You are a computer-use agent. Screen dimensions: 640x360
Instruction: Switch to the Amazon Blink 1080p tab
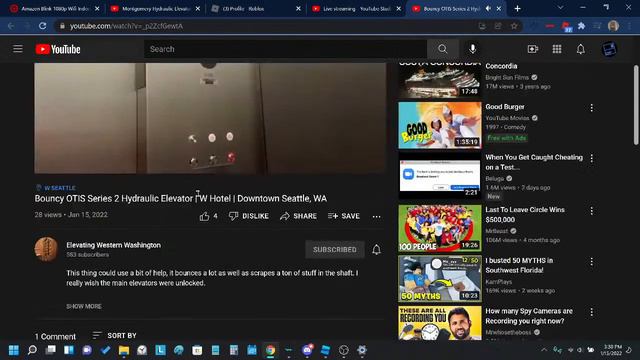click(x=55, y=9)
